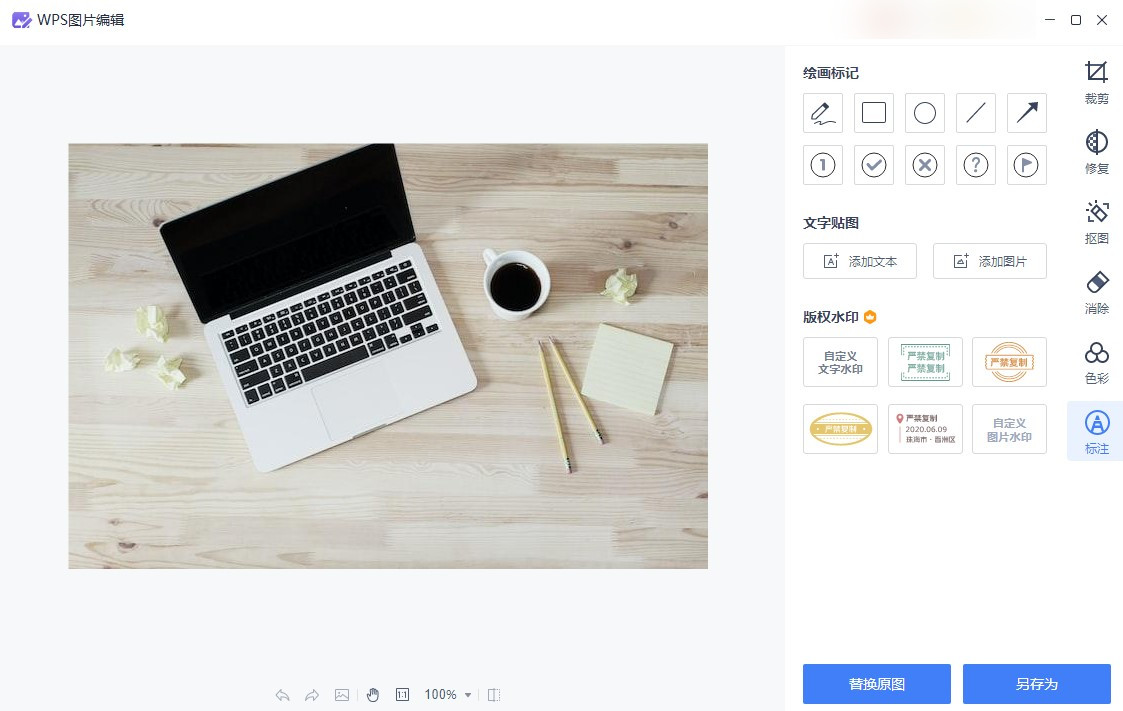
Task: Toggle the compare split view icon
Action: click(x=494, y=695)
